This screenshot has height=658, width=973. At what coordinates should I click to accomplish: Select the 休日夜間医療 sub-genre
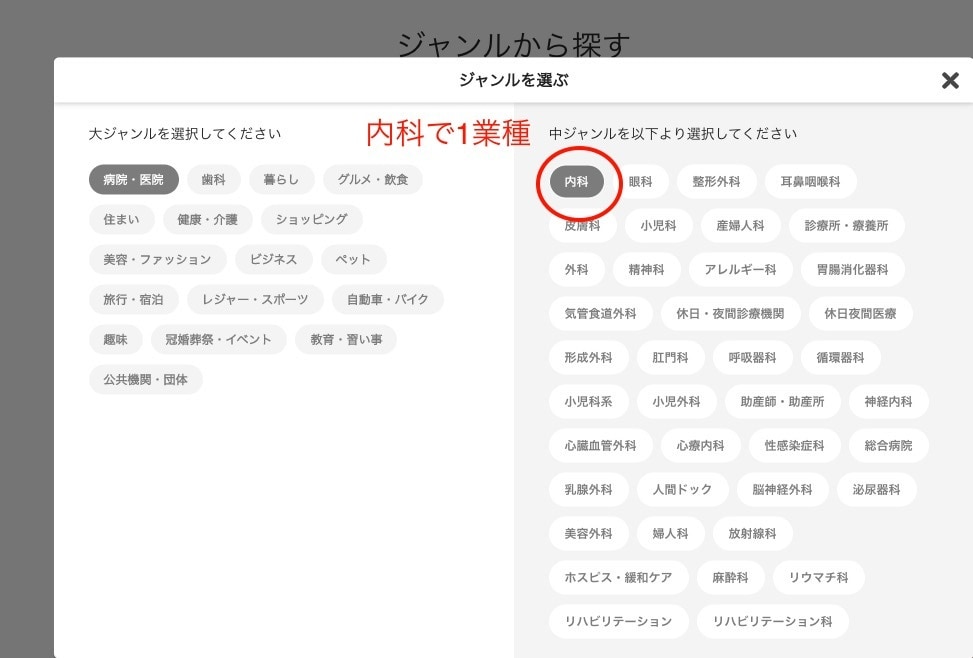(861, 313)
